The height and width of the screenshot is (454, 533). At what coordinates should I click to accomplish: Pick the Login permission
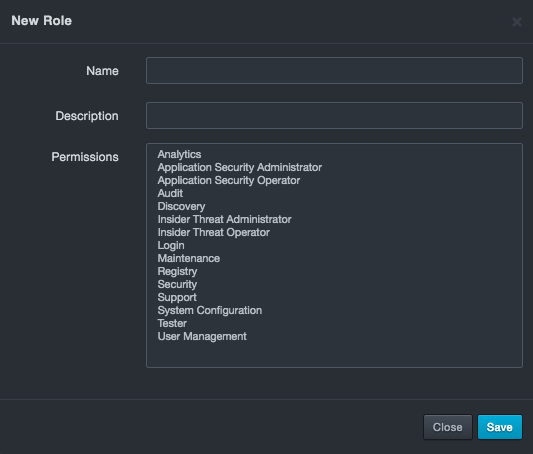(171, 245)
